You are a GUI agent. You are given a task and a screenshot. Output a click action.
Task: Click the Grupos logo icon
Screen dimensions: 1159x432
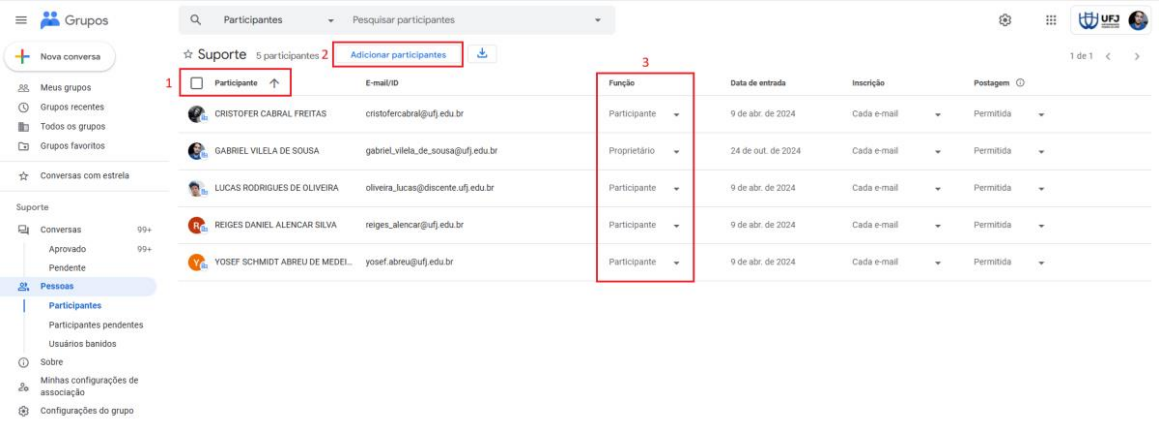pos(50,20)
